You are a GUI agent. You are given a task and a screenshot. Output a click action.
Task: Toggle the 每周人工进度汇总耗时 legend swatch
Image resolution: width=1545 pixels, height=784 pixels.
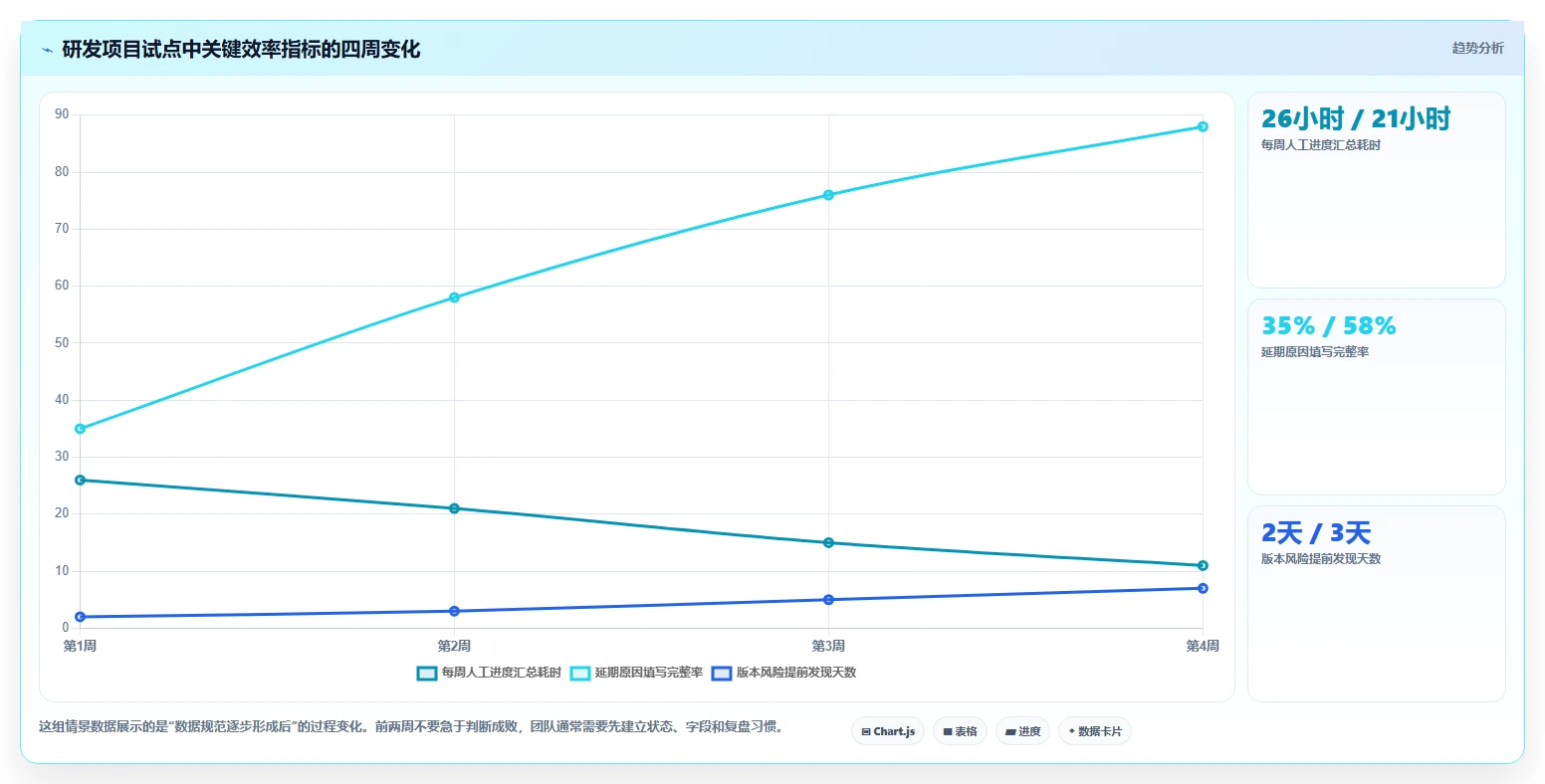tap(427, 673)
